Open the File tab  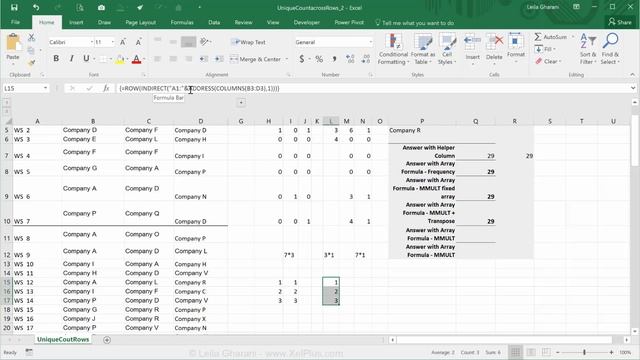(x=16, y=22)
